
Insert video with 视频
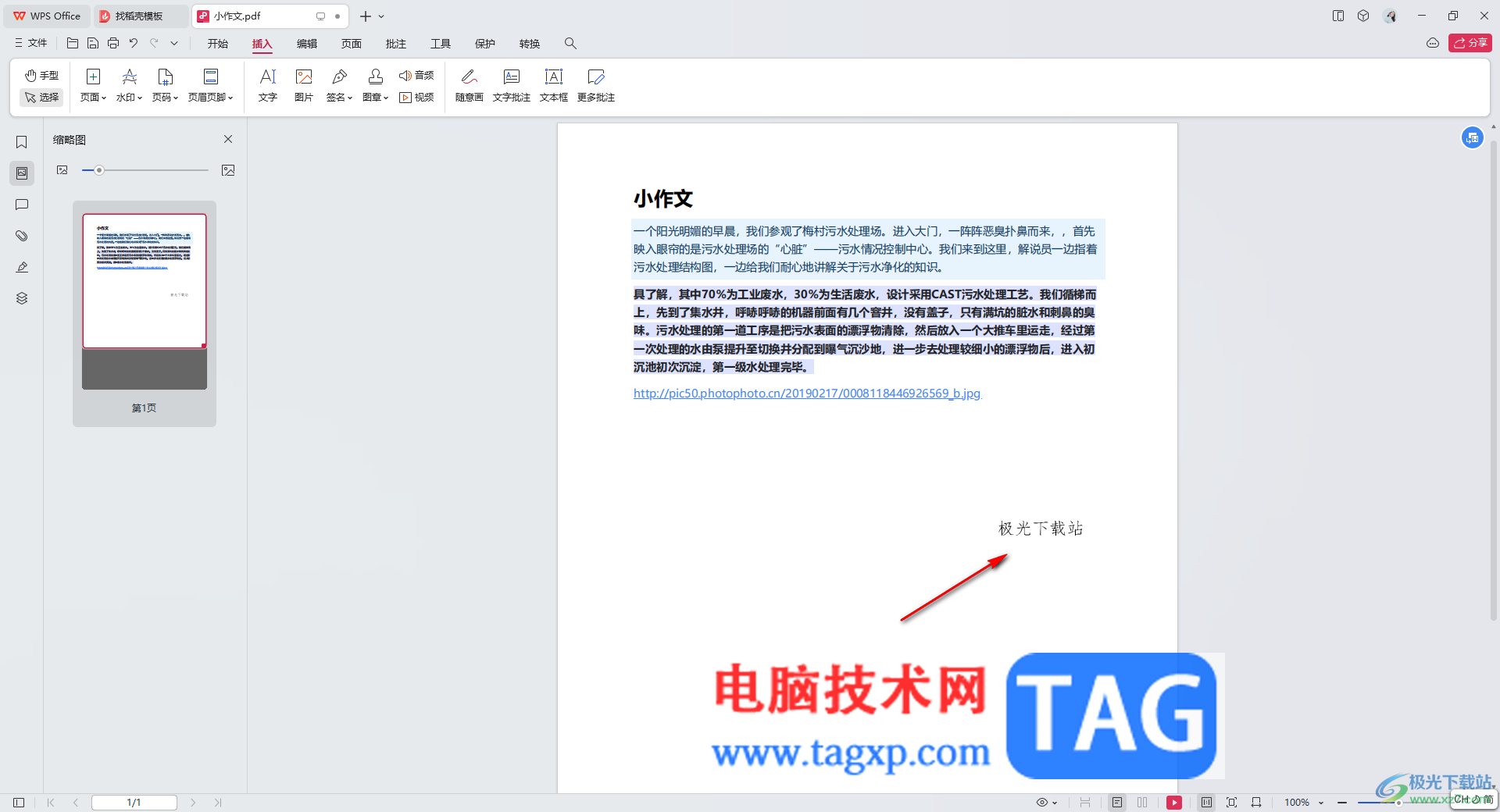click(416, 97)
